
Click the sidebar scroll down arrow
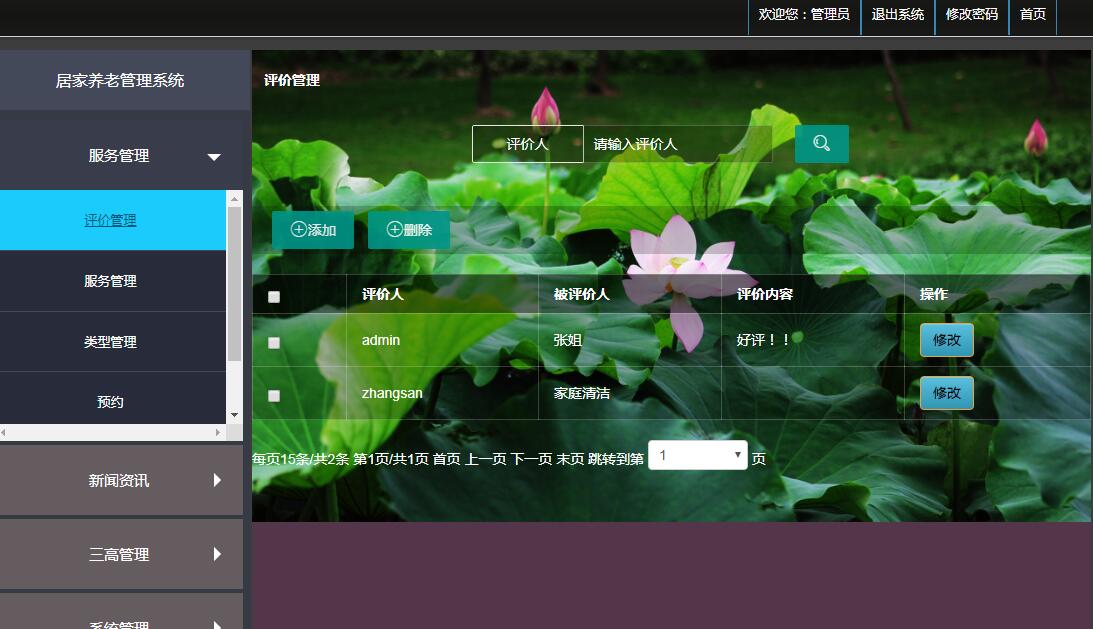click(x=234, y=415)
